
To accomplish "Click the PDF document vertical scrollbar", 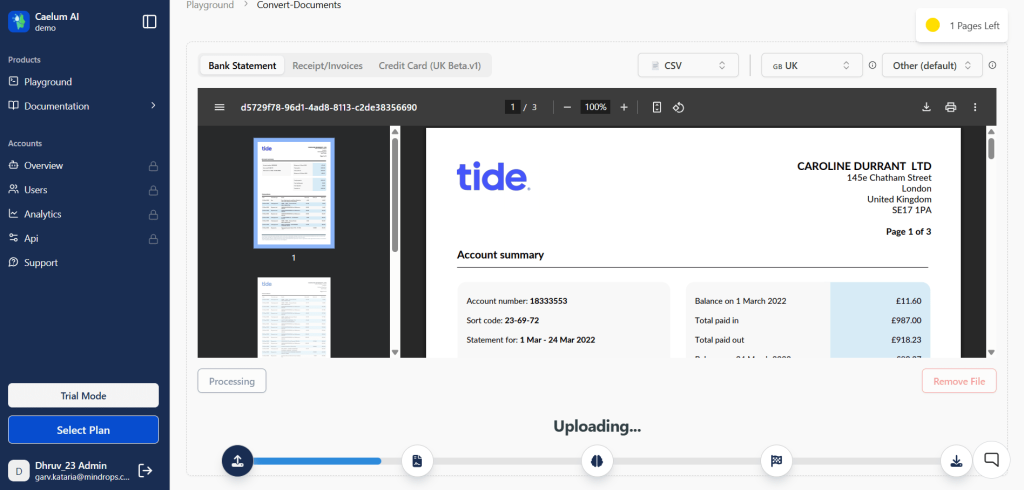I will [x=991, y=148].
